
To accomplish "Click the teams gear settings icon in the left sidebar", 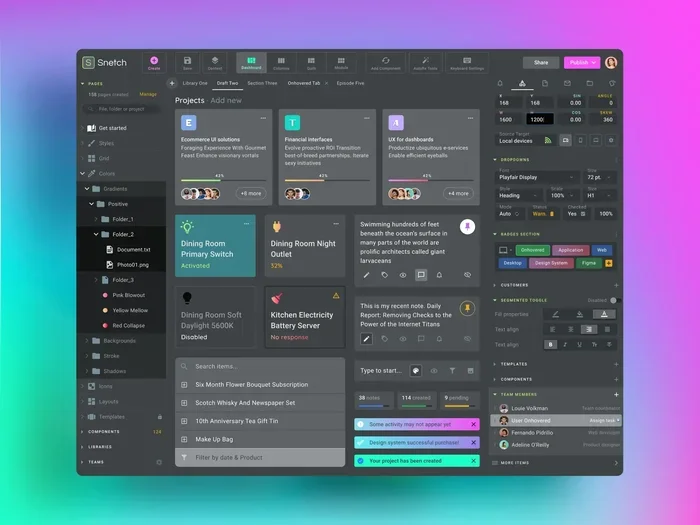I will click(159, 462).
